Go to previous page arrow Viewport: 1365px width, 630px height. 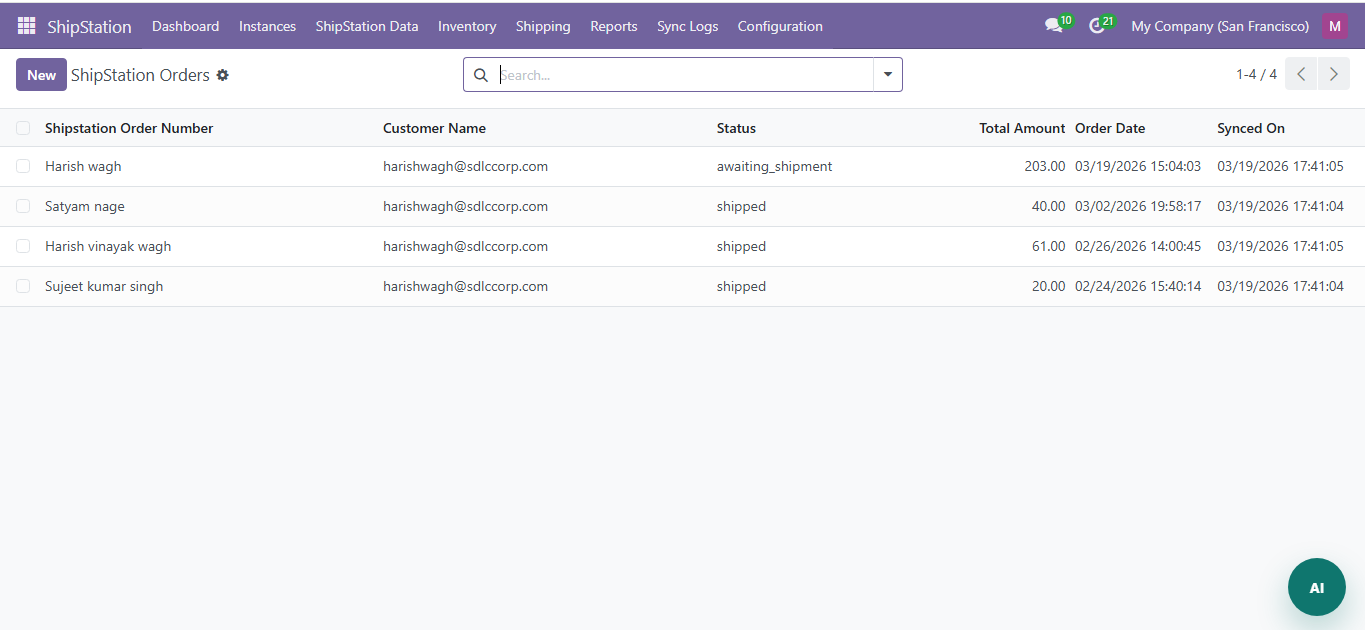1301,74
